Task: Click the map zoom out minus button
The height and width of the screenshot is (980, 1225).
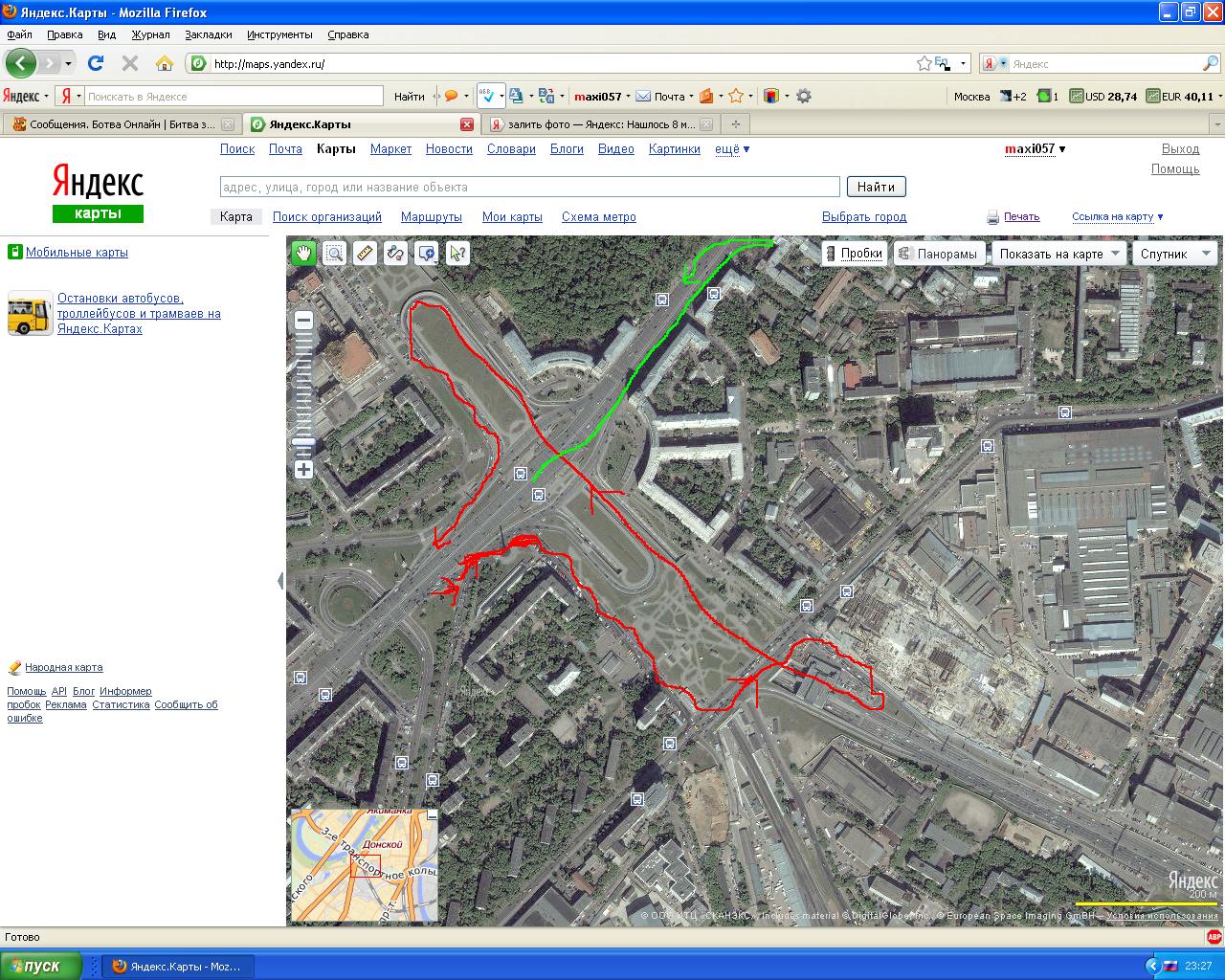Action: point(303,321)
